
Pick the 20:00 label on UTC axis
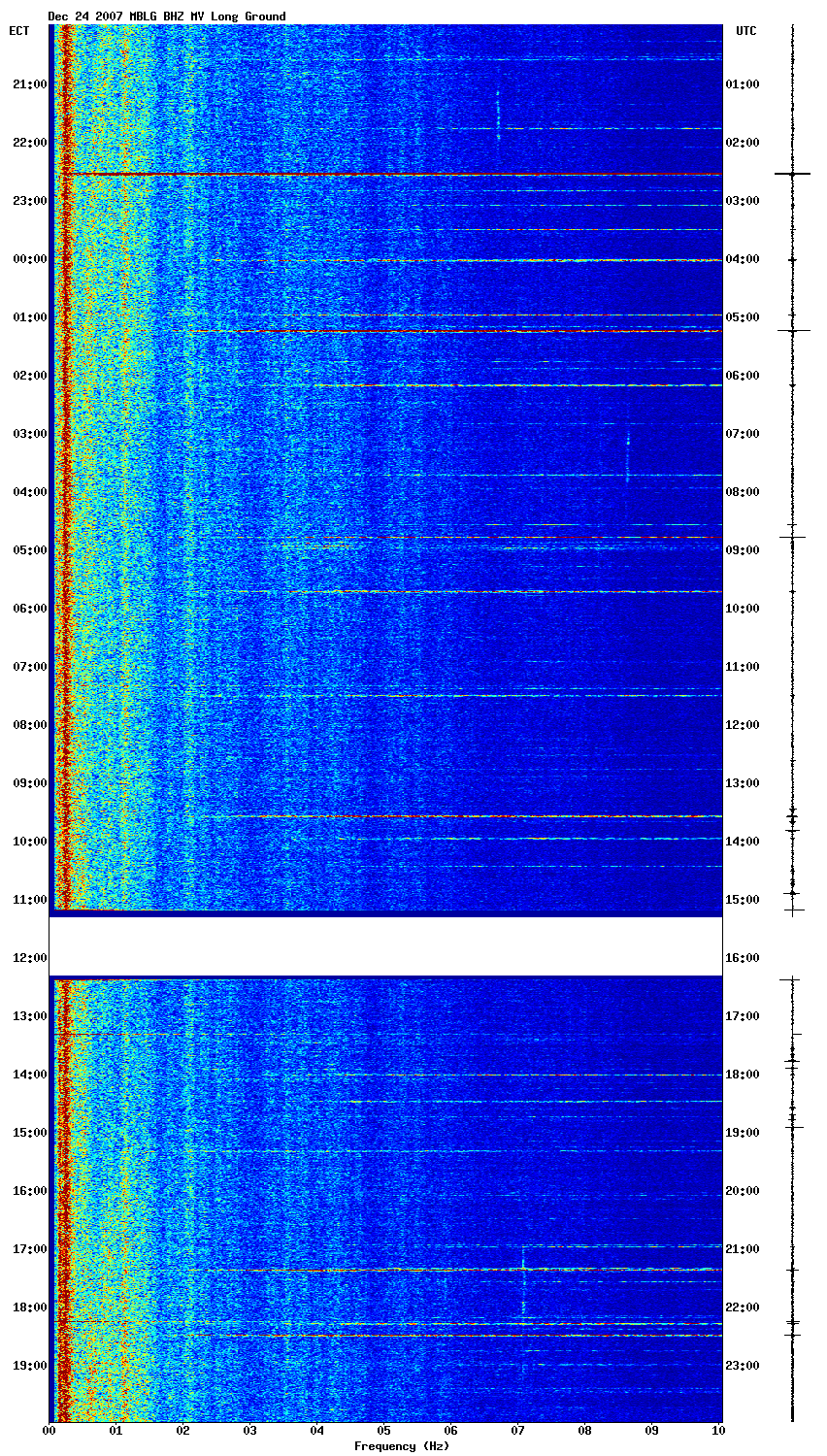pos(743,1191)
